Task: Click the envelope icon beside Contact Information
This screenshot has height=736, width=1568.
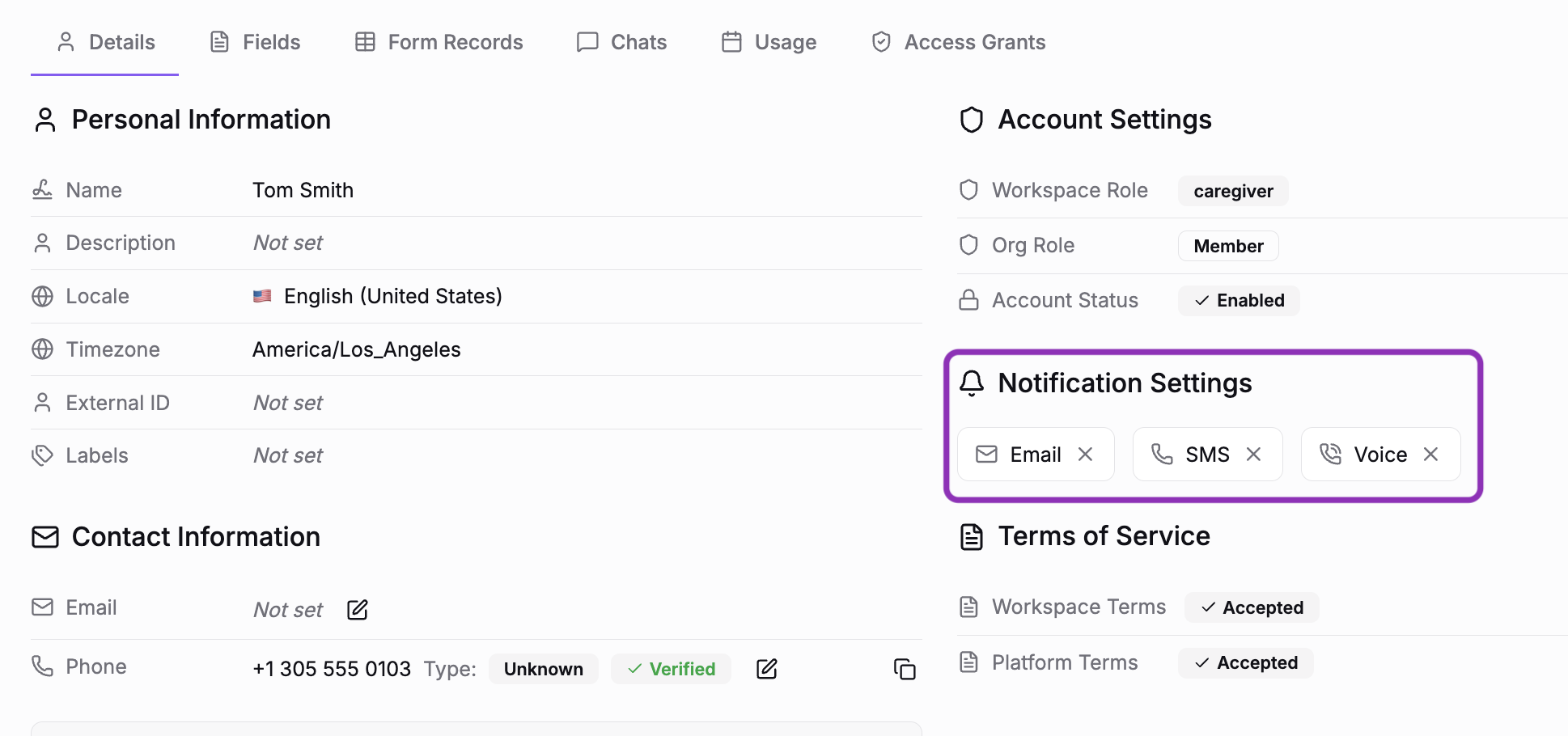Action: coord(44,536)
